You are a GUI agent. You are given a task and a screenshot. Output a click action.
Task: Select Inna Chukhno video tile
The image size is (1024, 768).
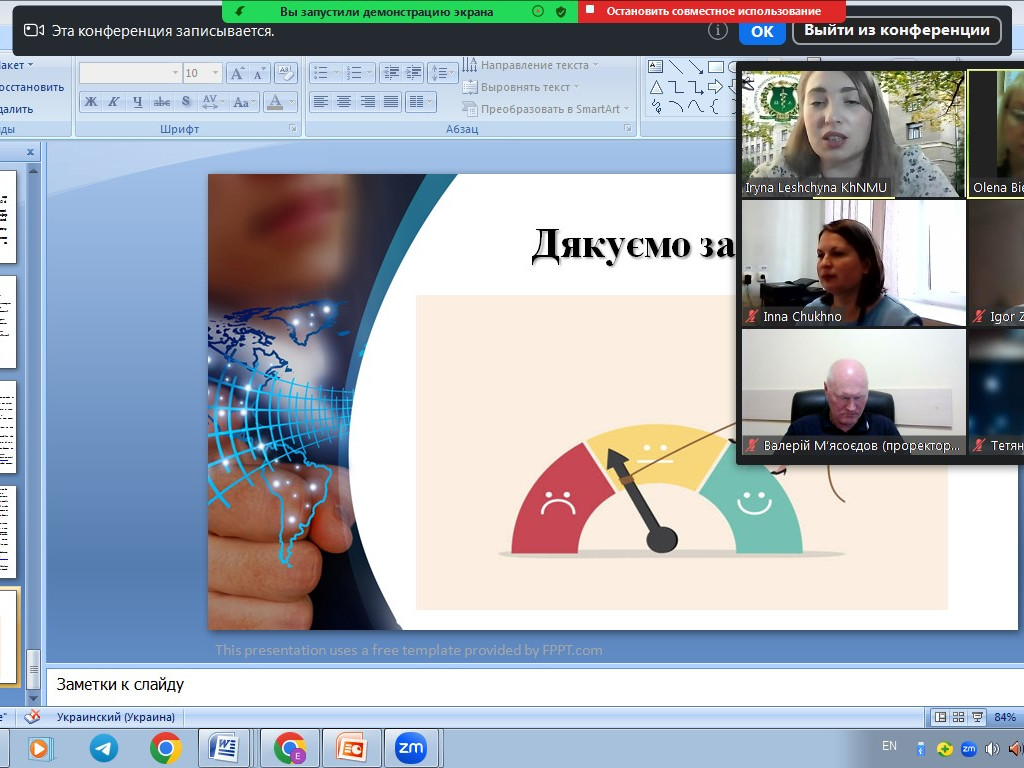pyautogui.click(x=854, y=263)
